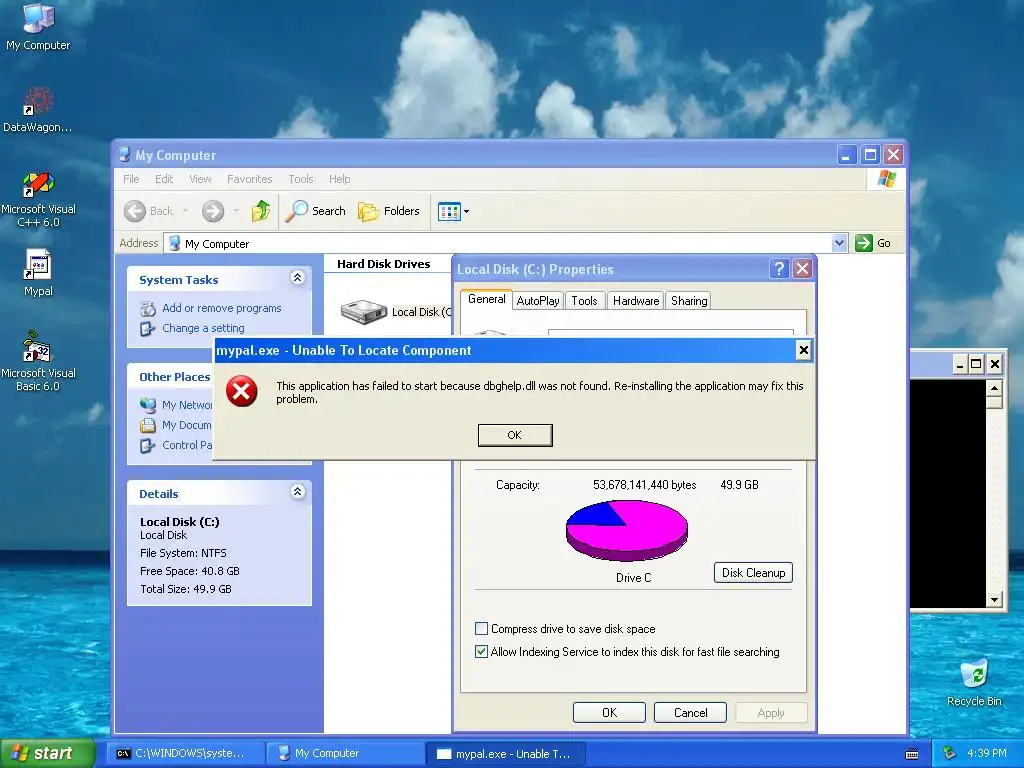This screenshot has width=1024, height=768.
Task: Click Free Space: 40.8 GB text
Action: tap(190, 571)
